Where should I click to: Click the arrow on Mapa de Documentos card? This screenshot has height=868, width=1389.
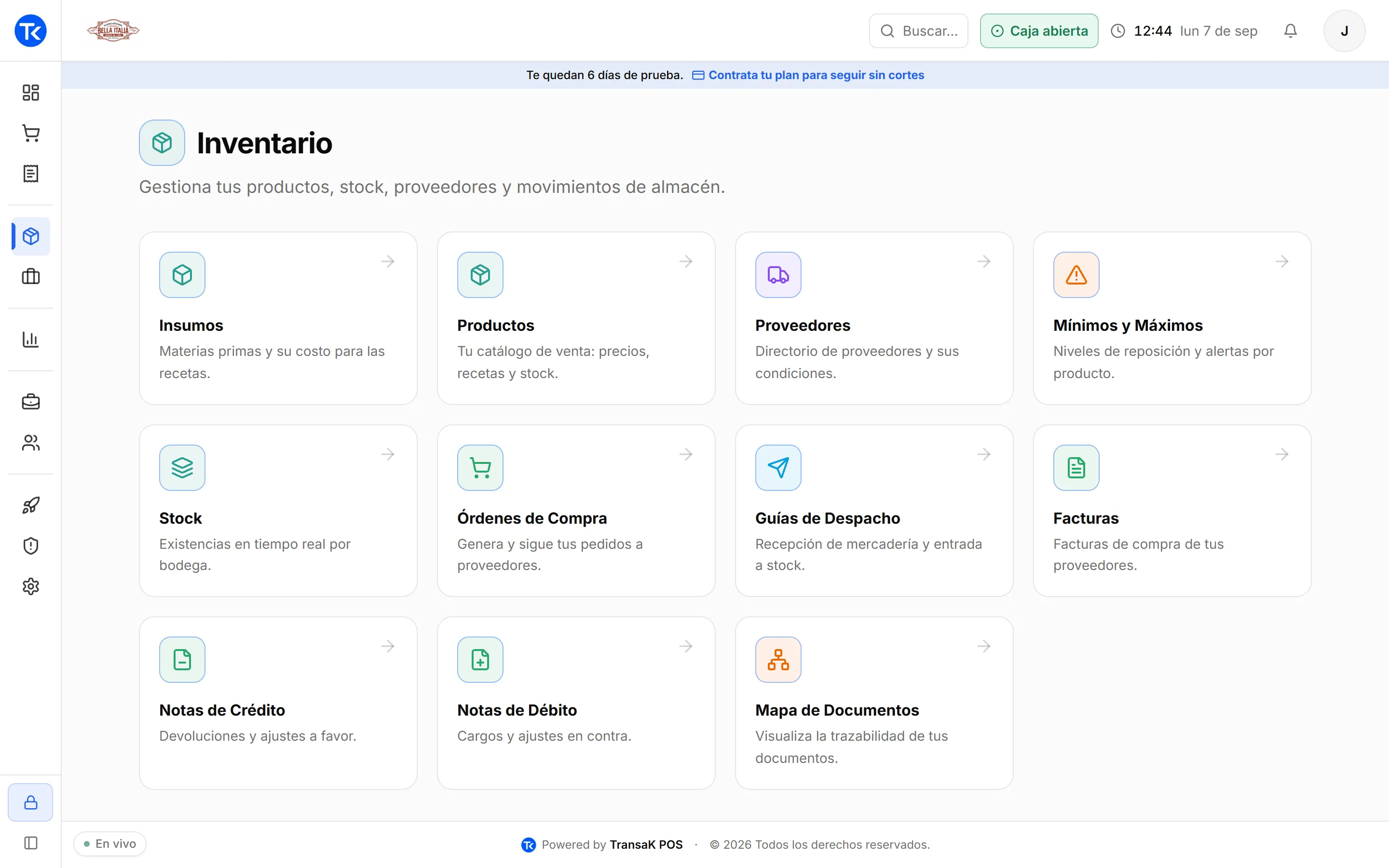pyautogui.click(x=984, y=646)
